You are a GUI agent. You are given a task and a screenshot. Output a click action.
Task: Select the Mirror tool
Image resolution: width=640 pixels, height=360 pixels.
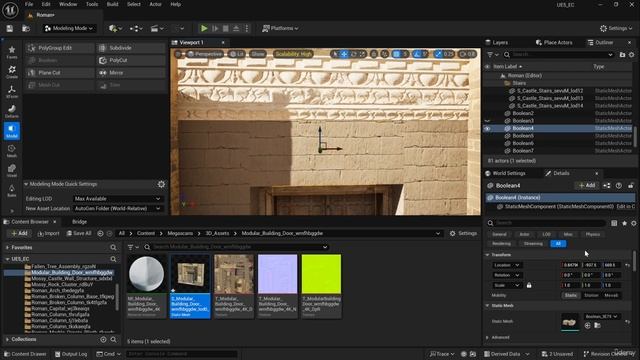click(131, 73)
